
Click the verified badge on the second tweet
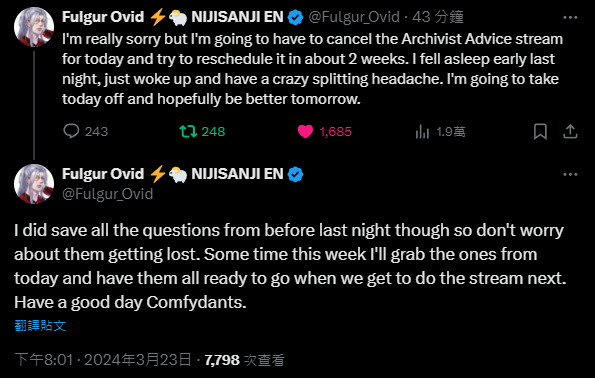[x=295, y=175]
